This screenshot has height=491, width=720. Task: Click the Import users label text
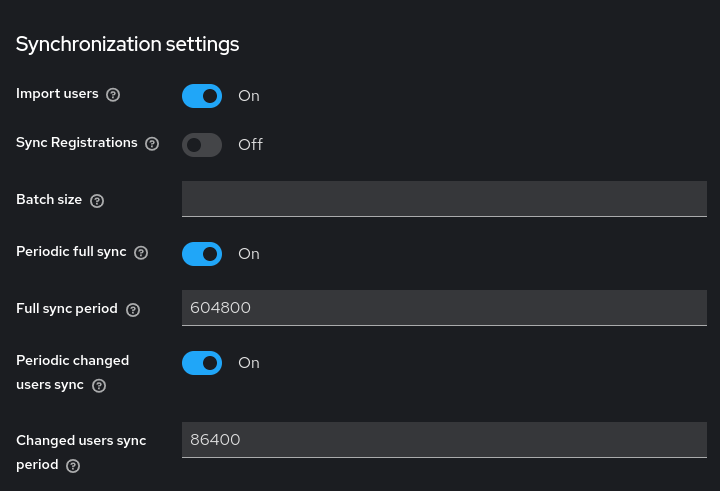[x=57, y=94]
